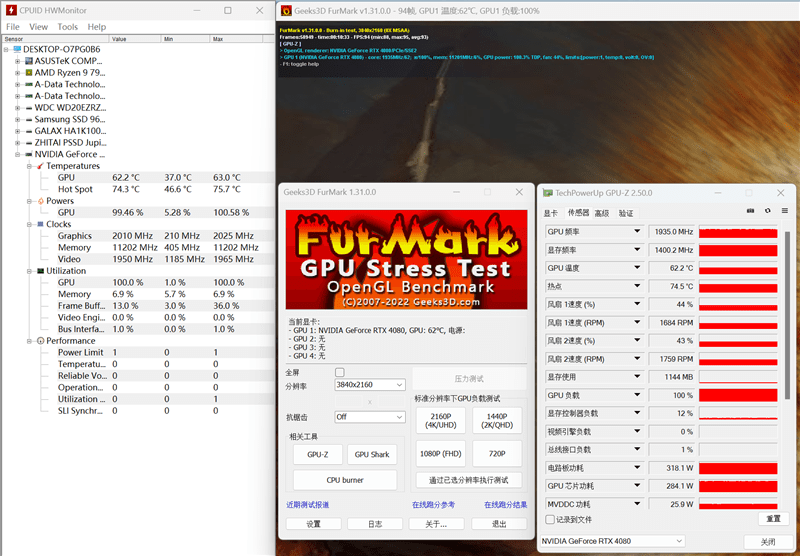800x556 pixels.
Task: Click the HWMonitor app icon in title bar
Action: point(11,10)
